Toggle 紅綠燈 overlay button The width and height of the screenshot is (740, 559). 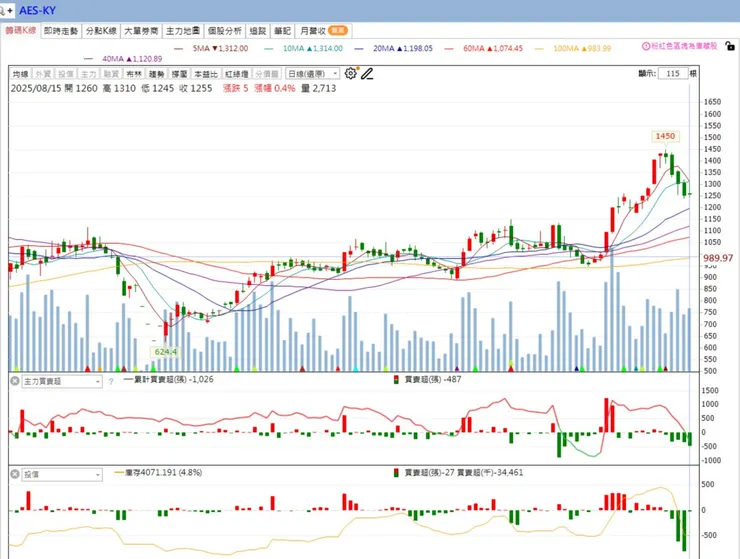coord(236,74)
